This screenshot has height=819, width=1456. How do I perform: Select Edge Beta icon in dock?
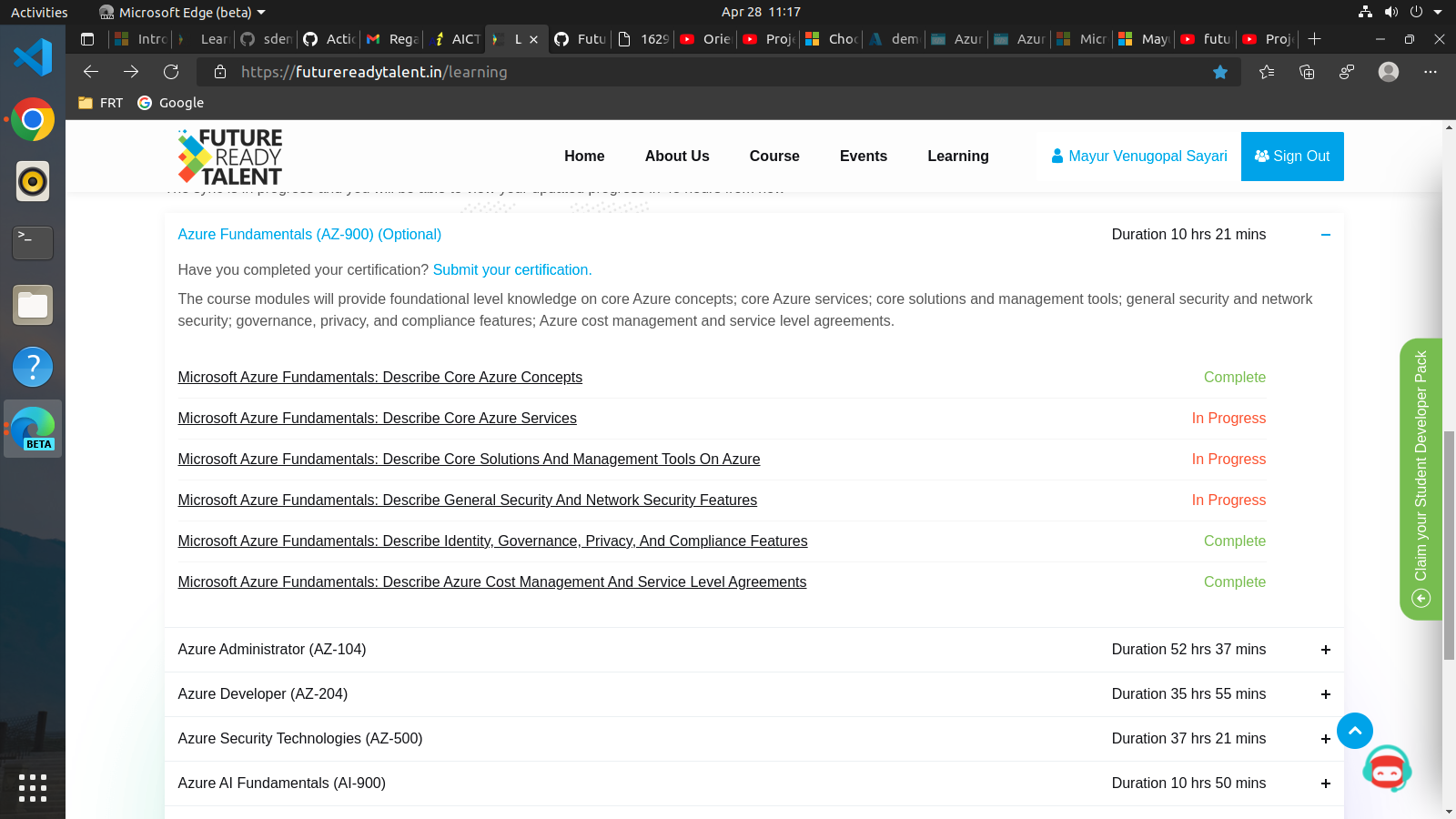point(33,429)
